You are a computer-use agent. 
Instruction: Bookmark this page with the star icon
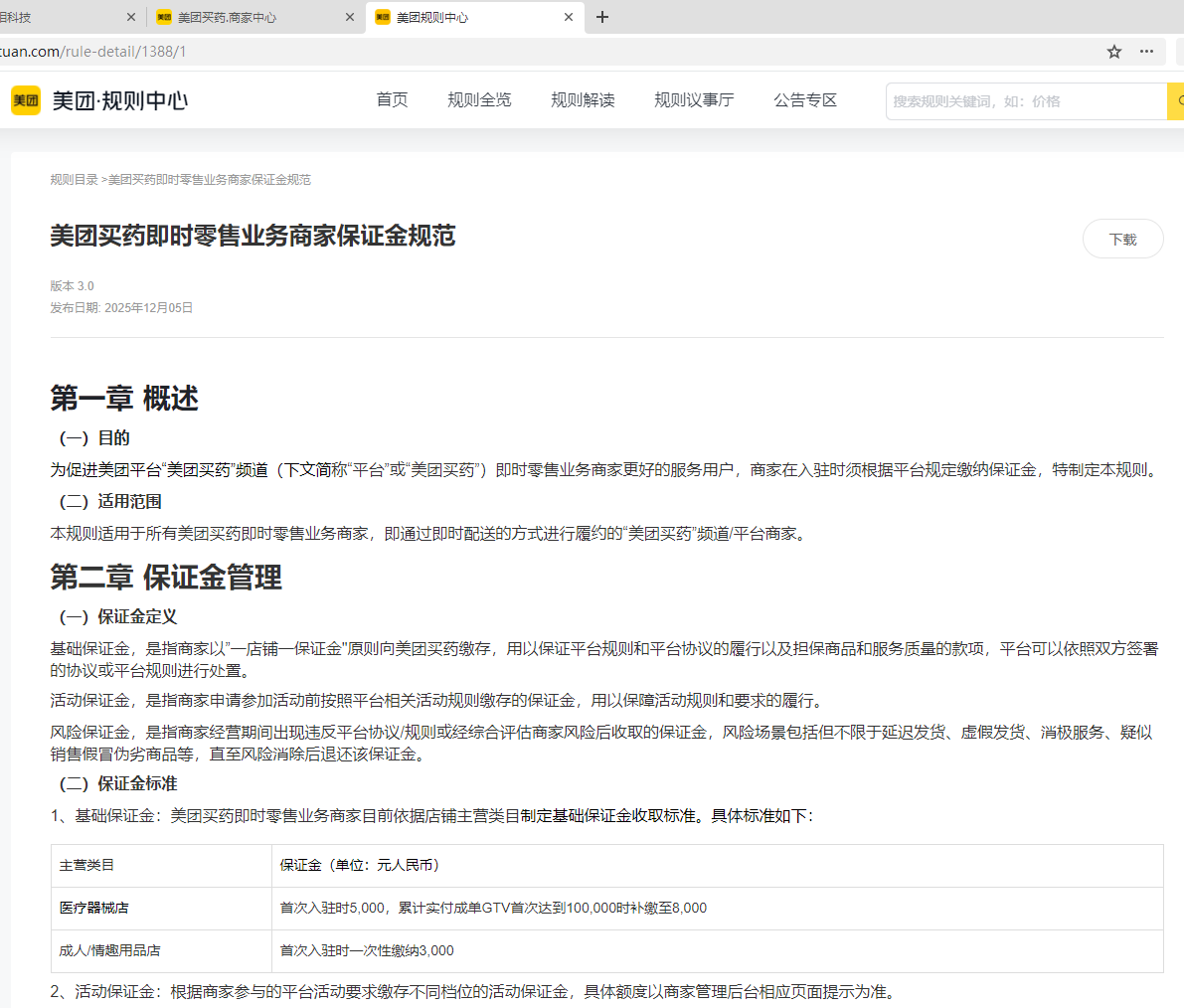click(x=1114, y=52)
